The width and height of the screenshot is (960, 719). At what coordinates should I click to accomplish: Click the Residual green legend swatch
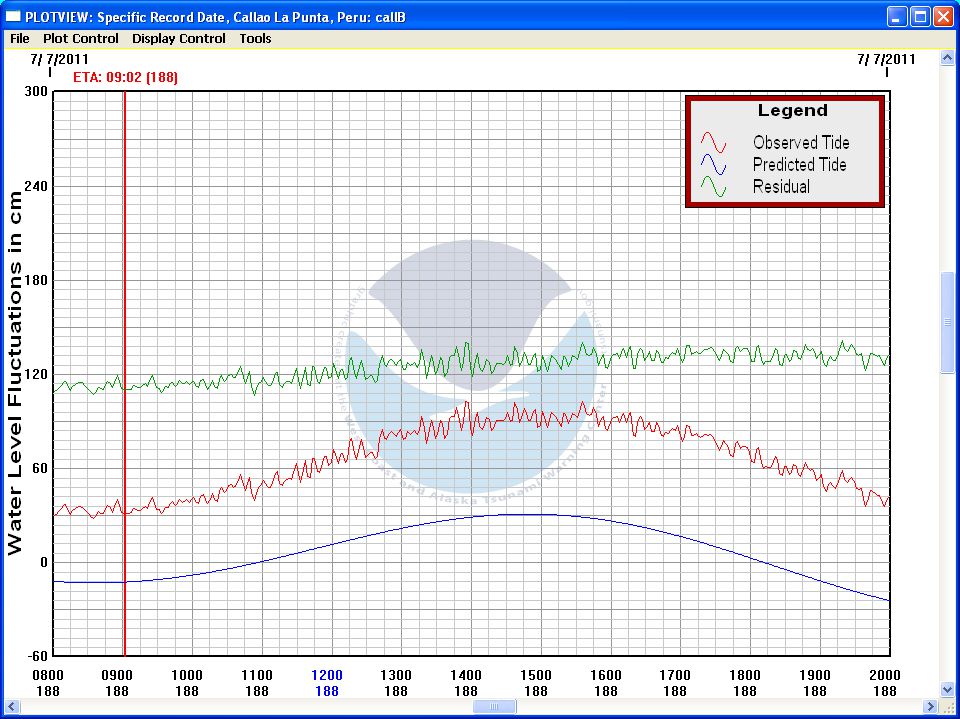[x=713, y=187]
